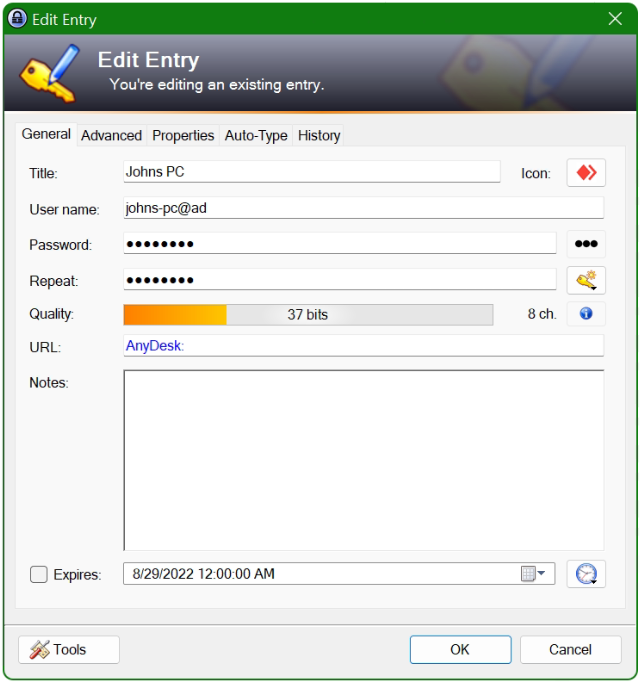
Task: Click the KeePass lock icon in title bar
Action: (x=17, y=19)
